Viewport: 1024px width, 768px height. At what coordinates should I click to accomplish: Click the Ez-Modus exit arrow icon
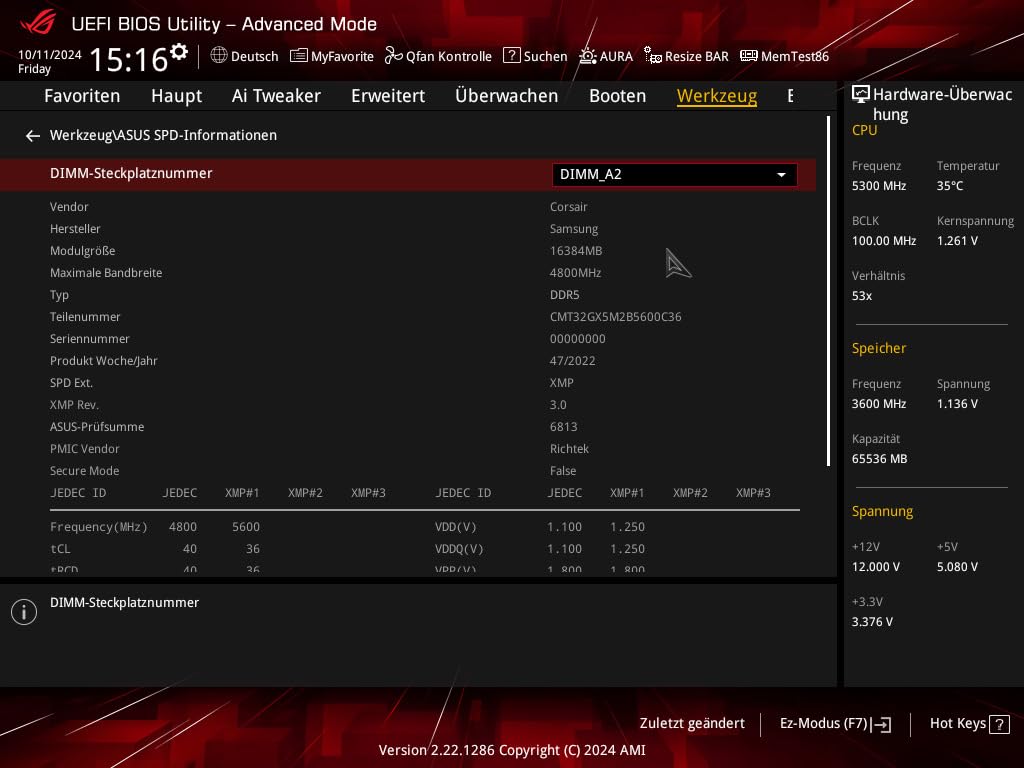click(881, 724)
